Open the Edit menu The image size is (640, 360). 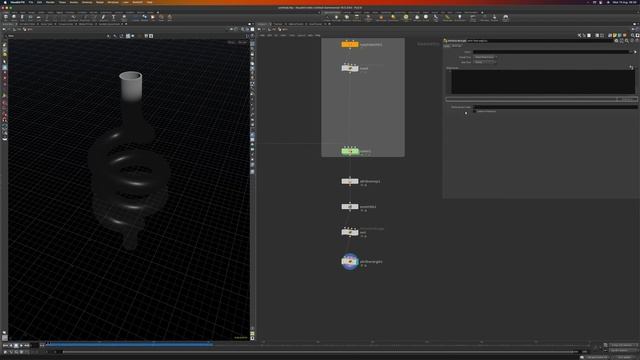(x=39, y=2)
